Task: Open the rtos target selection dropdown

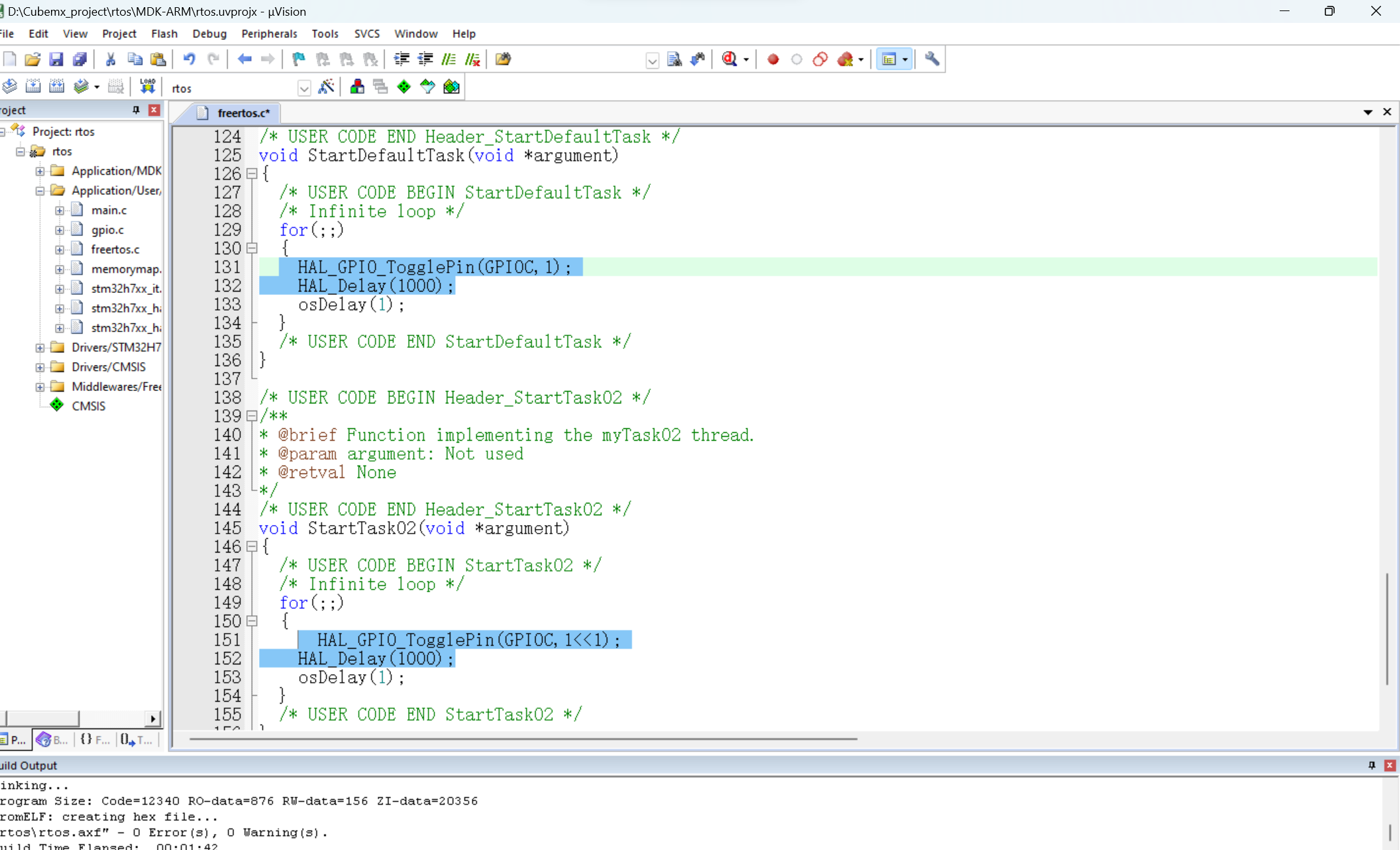Action: (x=303, y=88)
